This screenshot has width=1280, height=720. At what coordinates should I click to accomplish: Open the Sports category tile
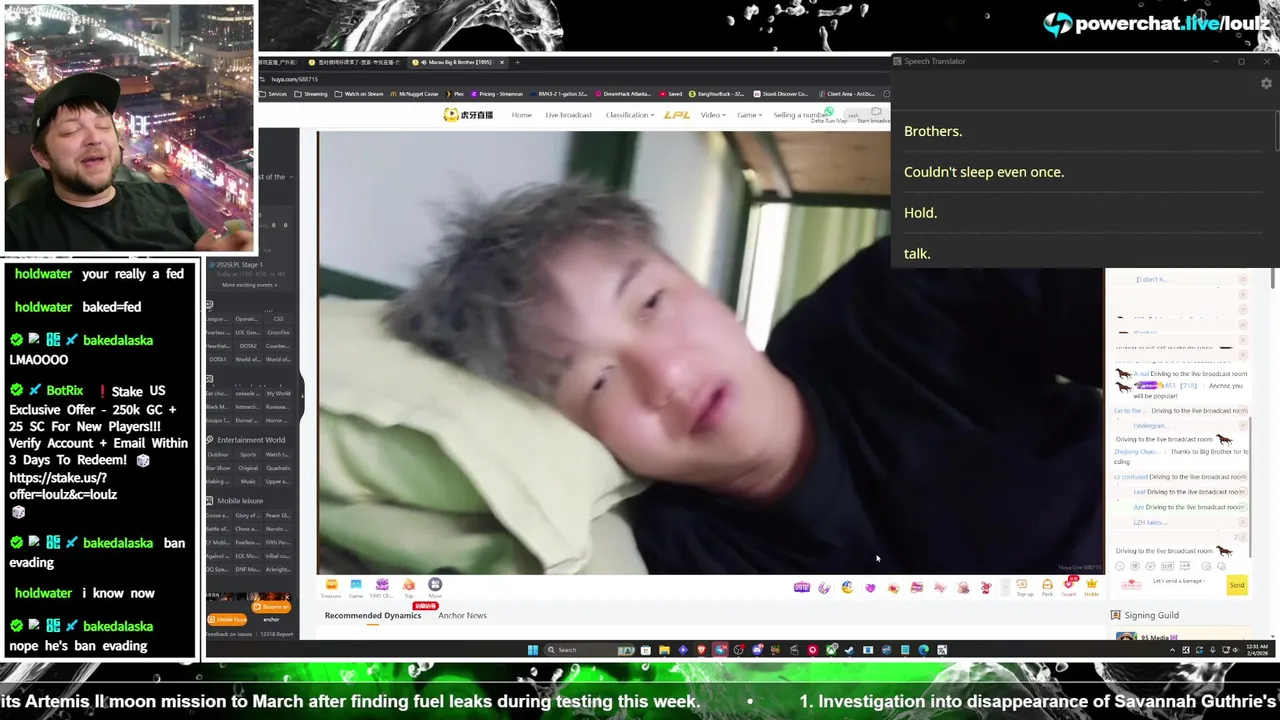click(x=248, y=455)
